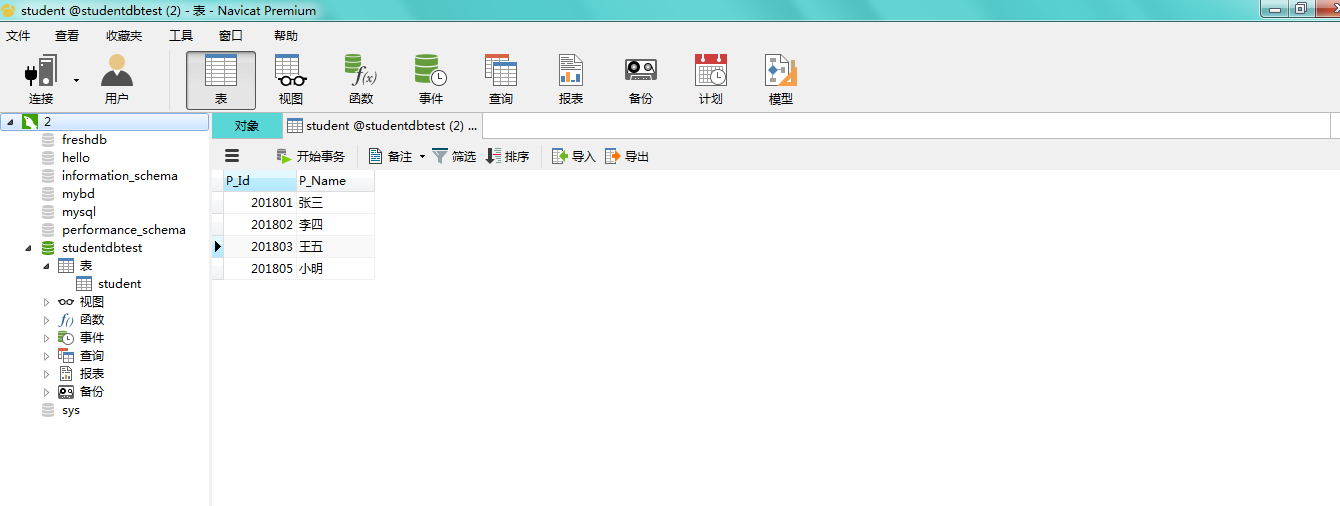Screen dimensions: 1340x506
Task: Open the 备注 dropdown arrow
Action: pos(422,156)
